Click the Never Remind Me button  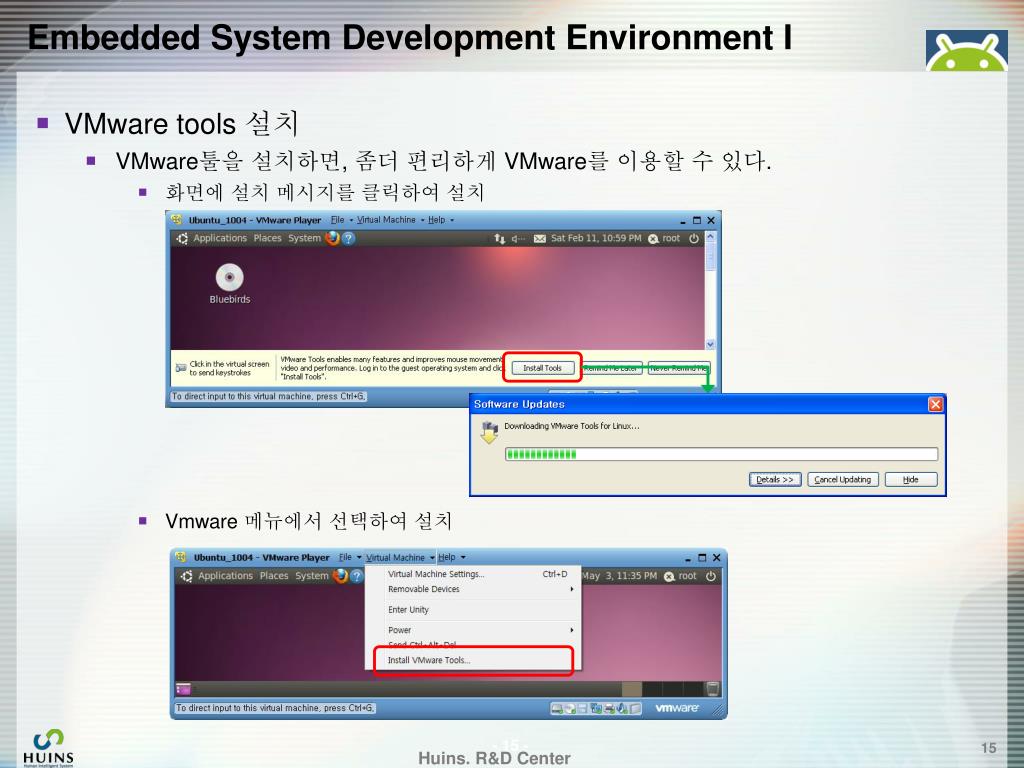[679, 368]
